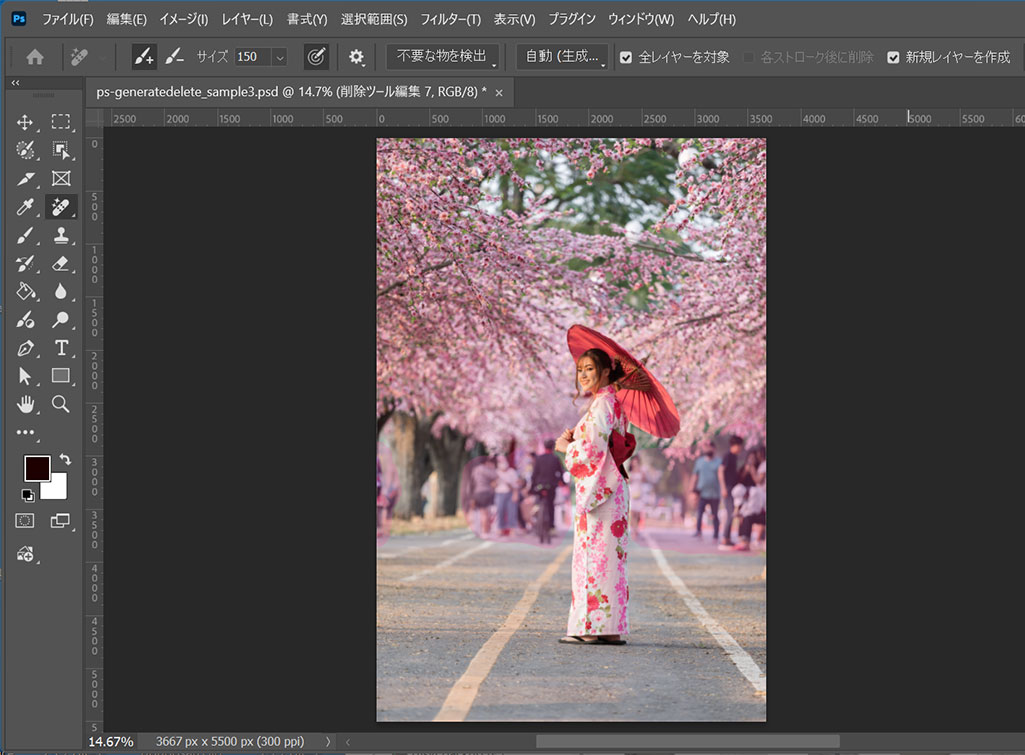
Task: Select the History Brush tool
Action: tap(25, 263)
